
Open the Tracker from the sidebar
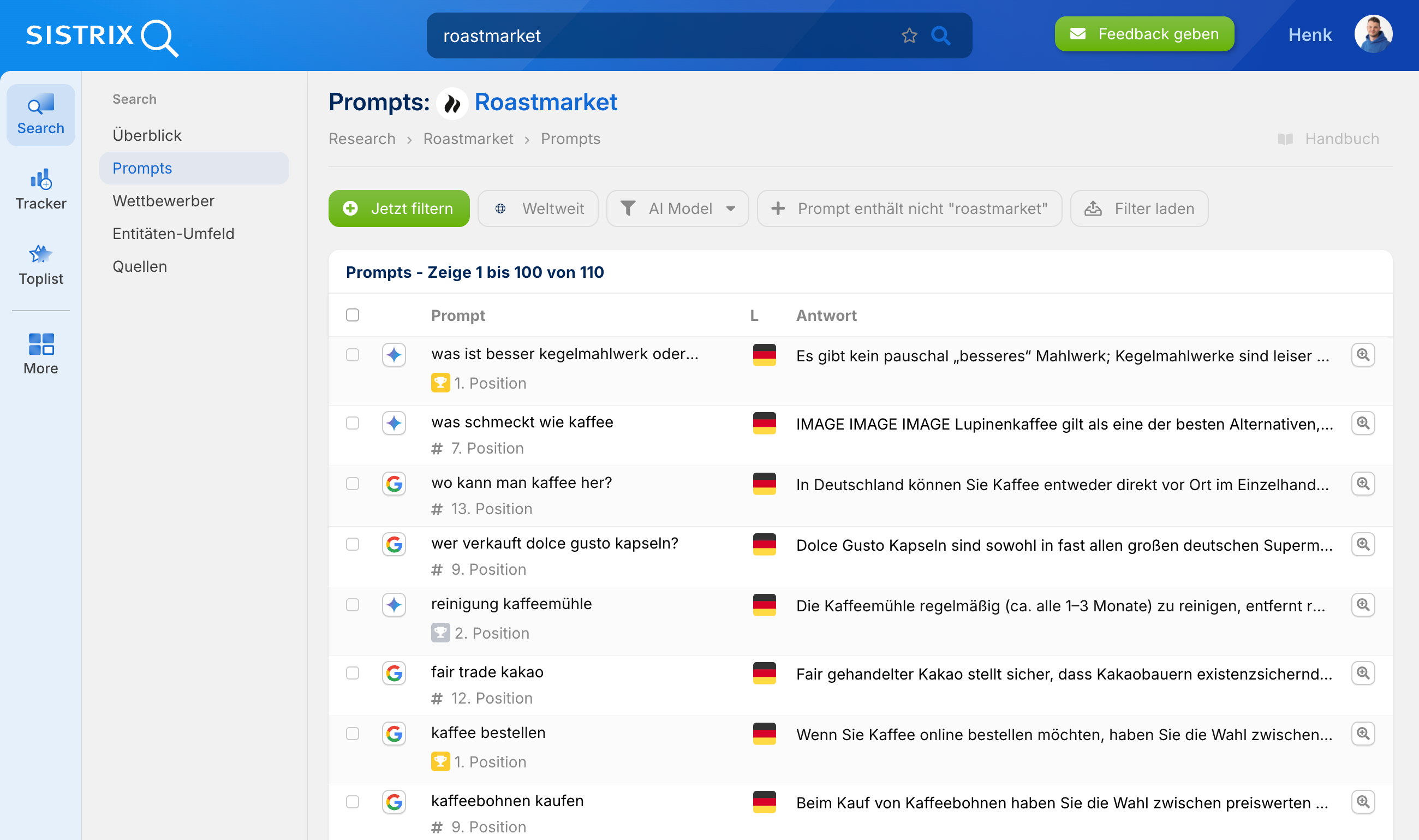click(x=40, y=188)
